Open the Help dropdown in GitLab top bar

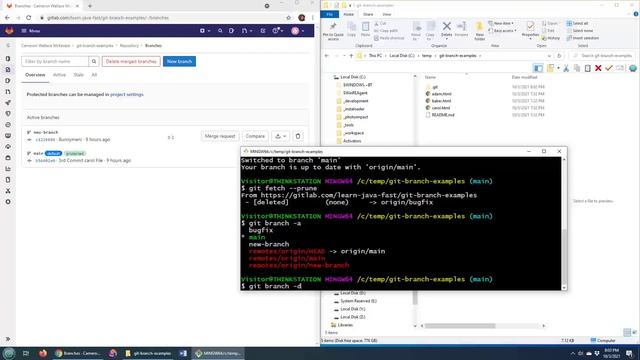tap(278, 31)
